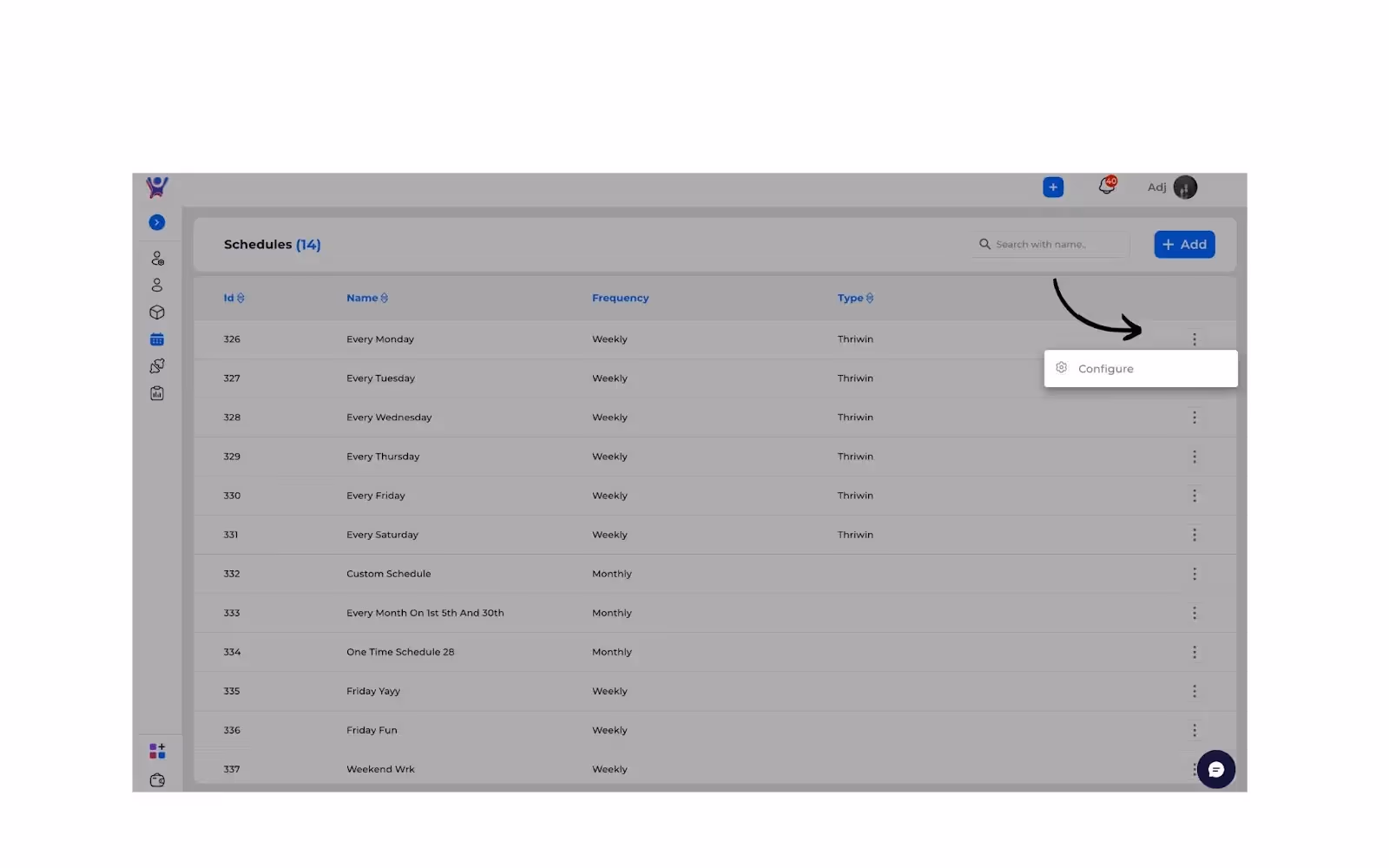Click the Friday Yayy schedule name
Viewport: 1389px width, 868px height.
click(373, 691)
